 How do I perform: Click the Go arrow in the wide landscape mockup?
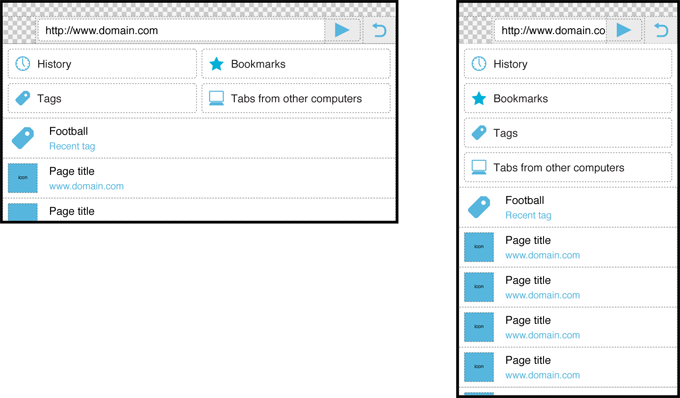click(342, 30)
